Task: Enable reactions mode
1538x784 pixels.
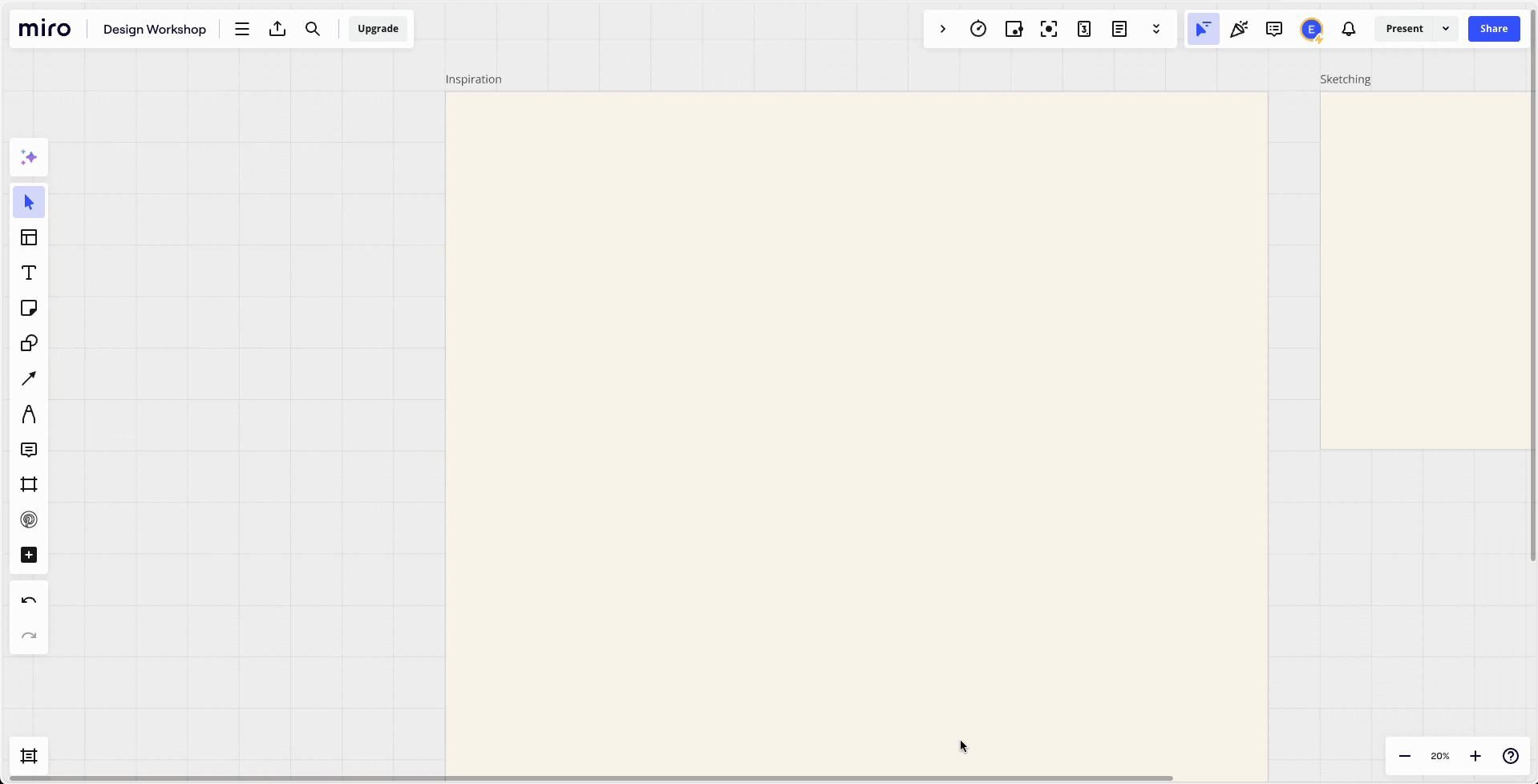Action: (x=1239, y=28)
